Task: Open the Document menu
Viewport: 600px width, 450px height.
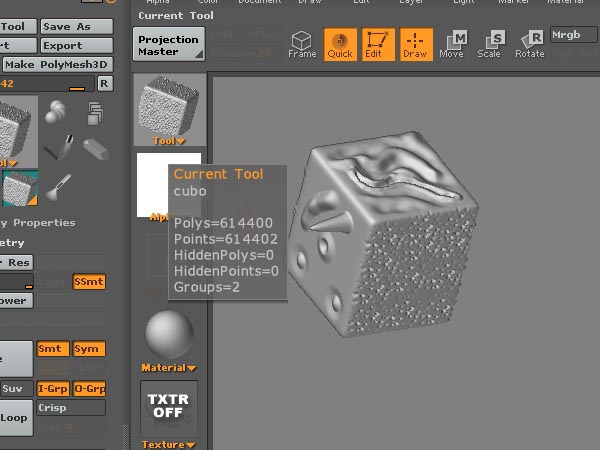Action: [259, 2]
